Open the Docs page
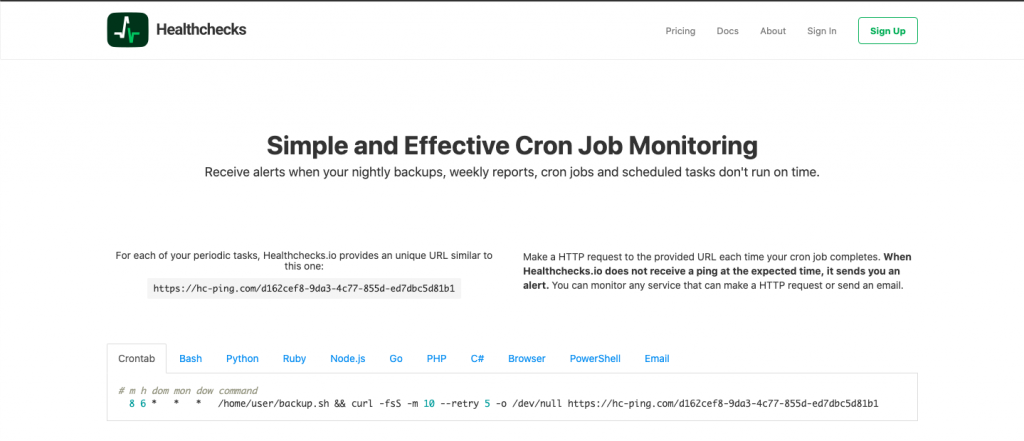 (x=728, y=31)
